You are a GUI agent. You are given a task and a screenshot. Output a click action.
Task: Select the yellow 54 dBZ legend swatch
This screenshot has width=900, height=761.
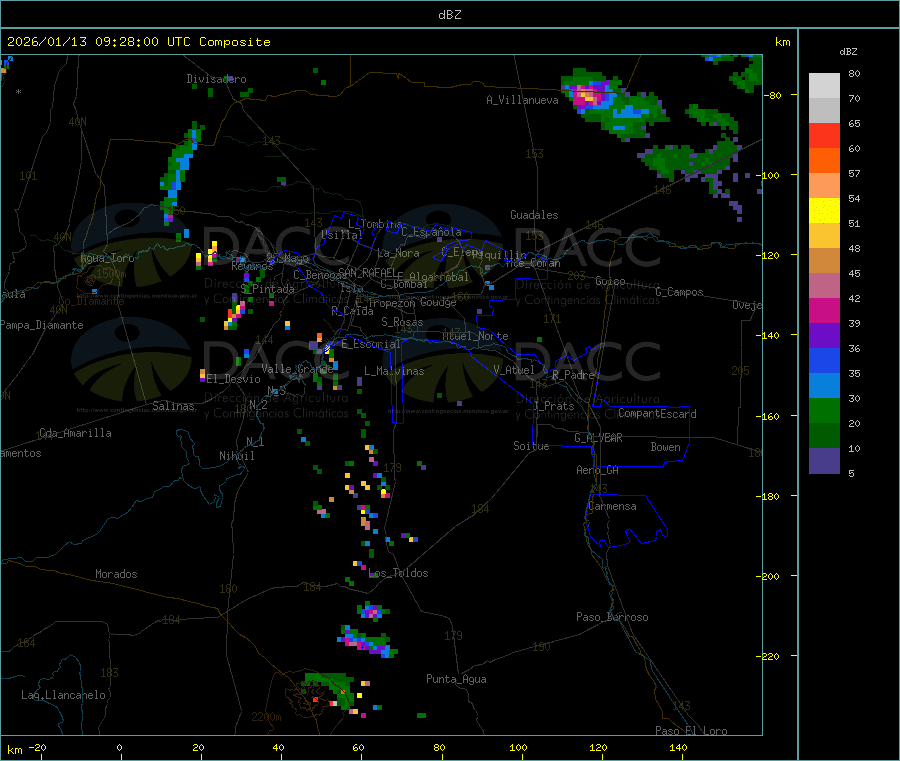pos(824,211)
